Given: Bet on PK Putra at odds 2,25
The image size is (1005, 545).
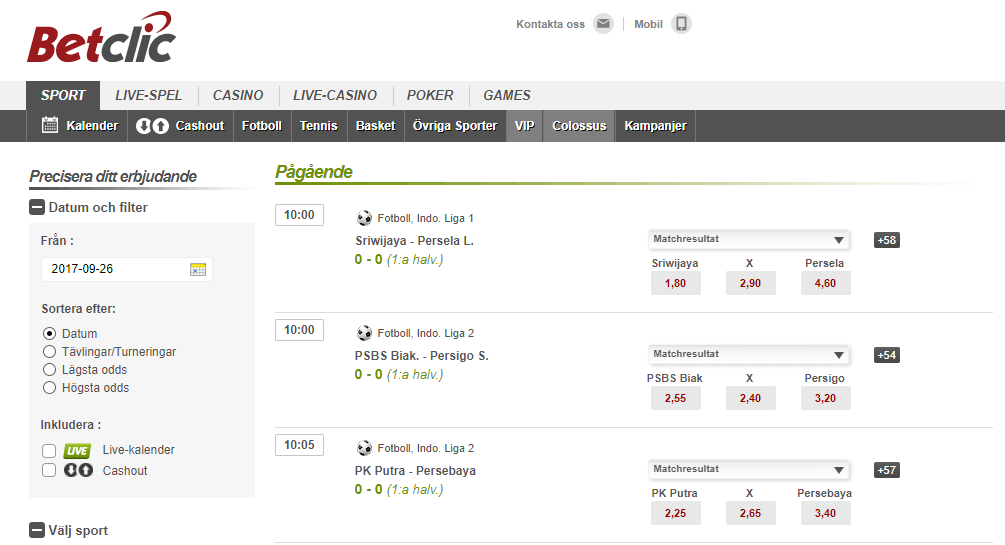Looking at the screenshot, I should (676, 513).
